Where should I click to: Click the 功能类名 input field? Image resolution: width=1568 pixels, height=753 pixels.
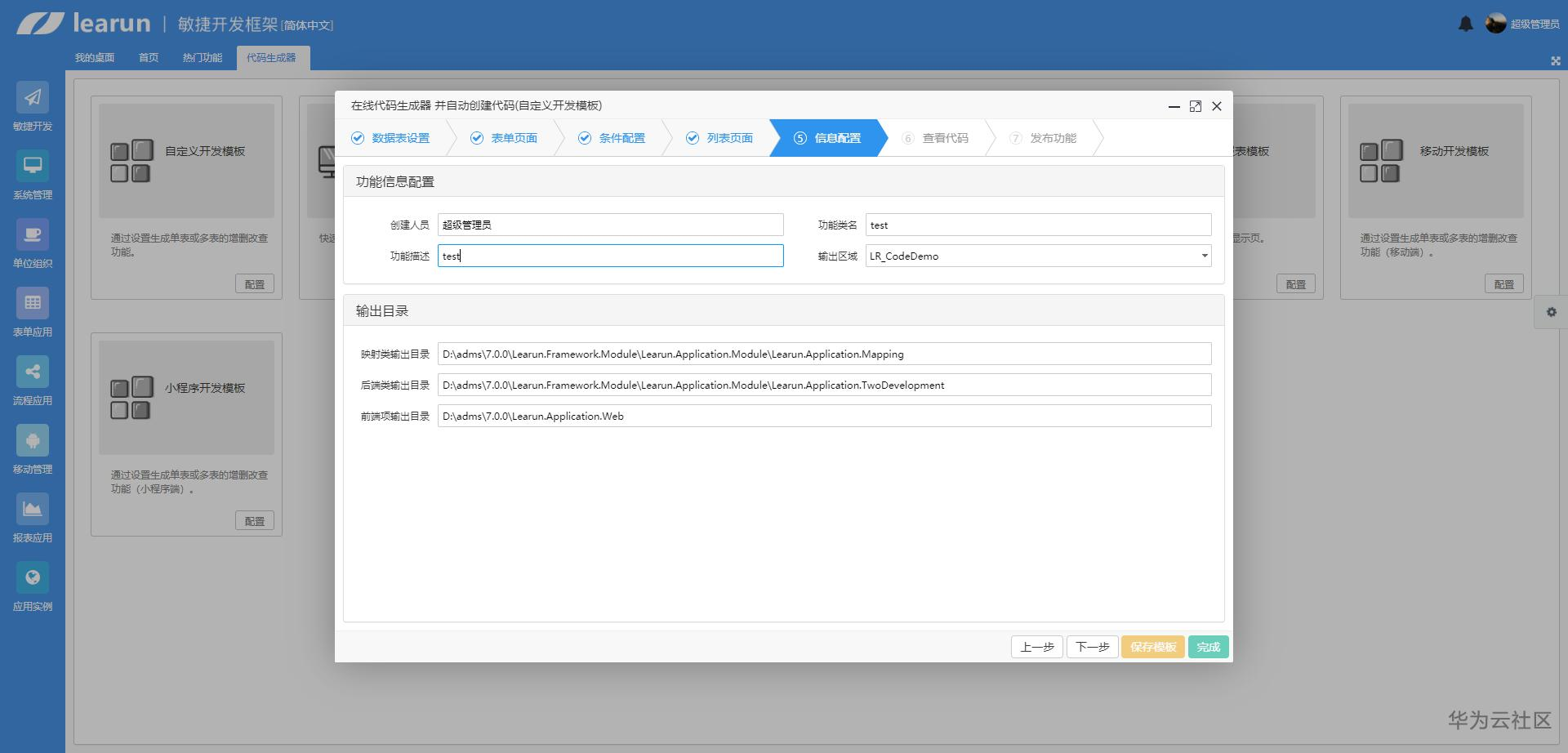point(1038,225)
